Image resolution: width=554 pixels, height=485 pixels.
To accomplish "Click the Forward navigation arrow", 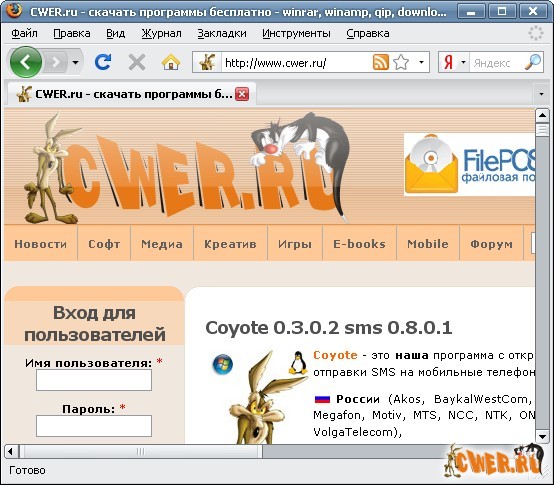I will 55,63.
